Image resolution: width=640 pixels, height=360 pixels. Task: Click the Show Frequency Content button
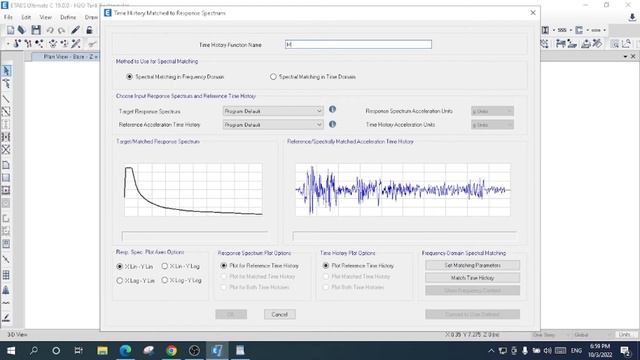point(472,291)
